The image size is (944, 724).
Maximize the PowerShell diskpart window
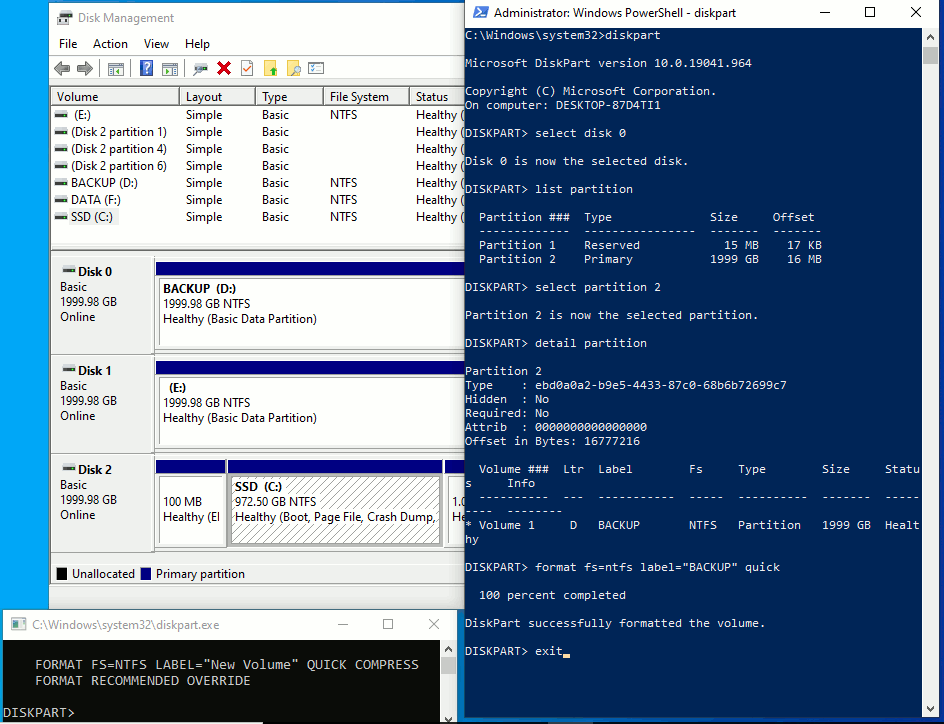870,13
